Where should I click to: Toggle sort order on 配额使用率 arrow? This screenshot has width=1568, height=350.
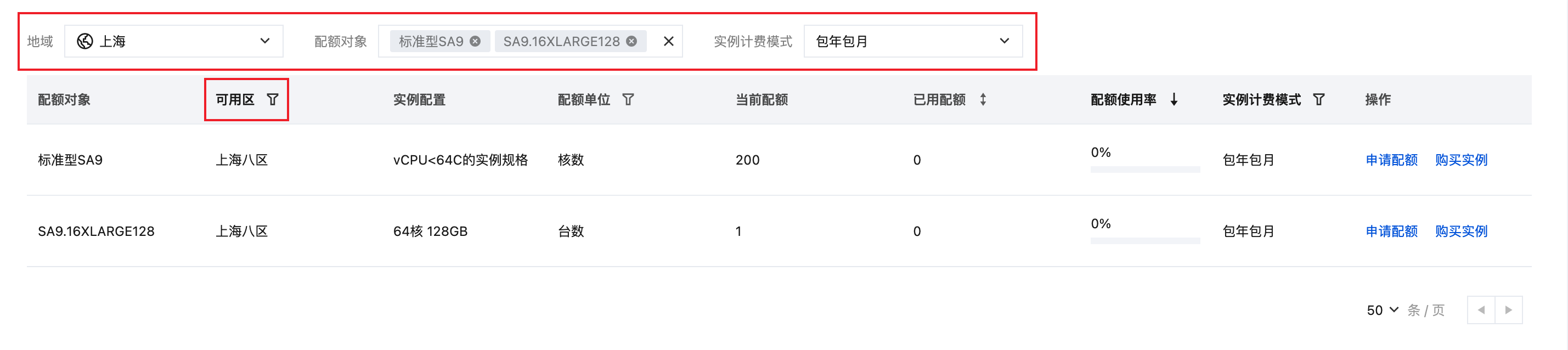click(x=1174, y=99)
